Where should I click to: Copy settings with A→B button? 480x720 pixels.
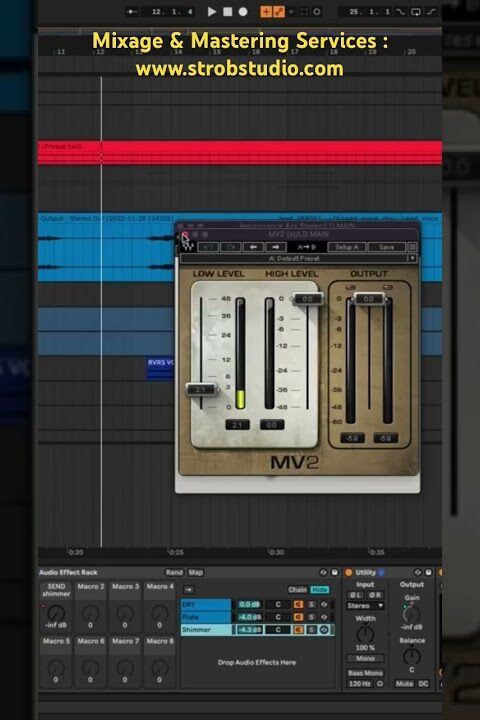pos(306,247)
